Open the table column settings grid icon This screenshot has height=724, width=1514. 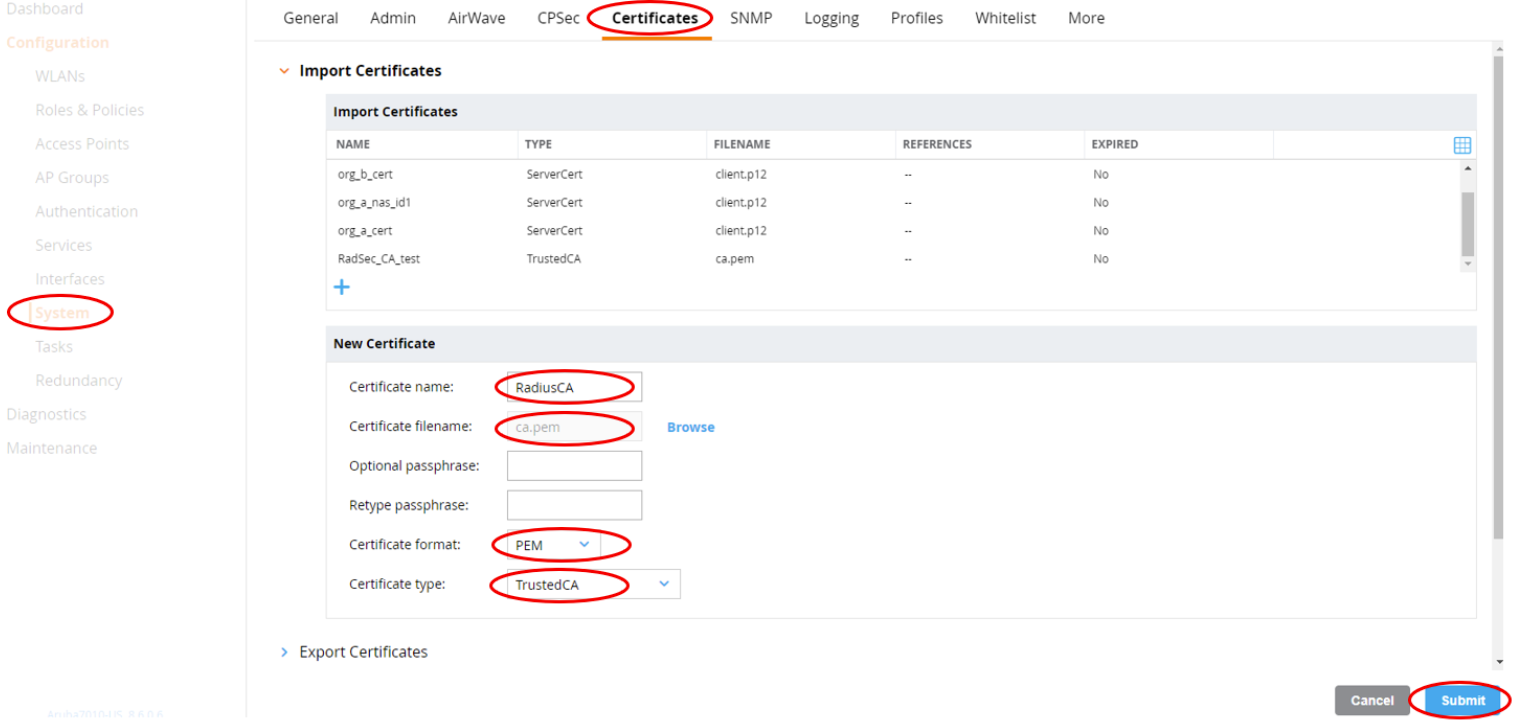click(1461, 145)
